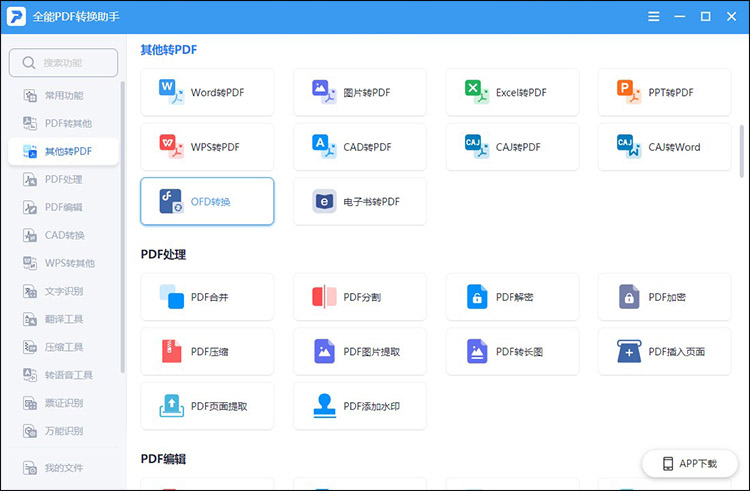Click the phone icon on APP下载

668,463
